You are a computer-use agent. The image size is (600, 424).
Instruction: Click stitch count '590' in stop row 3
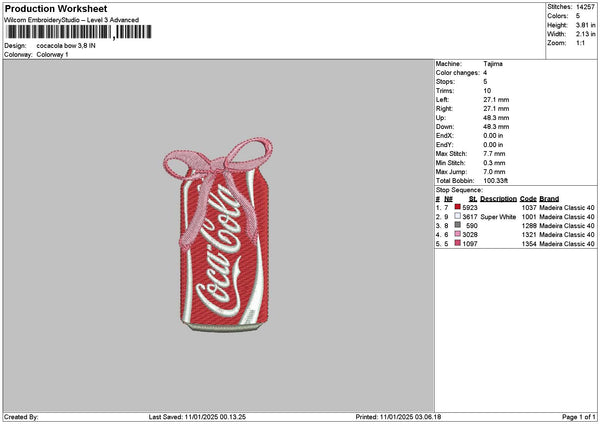pos(472,225)
